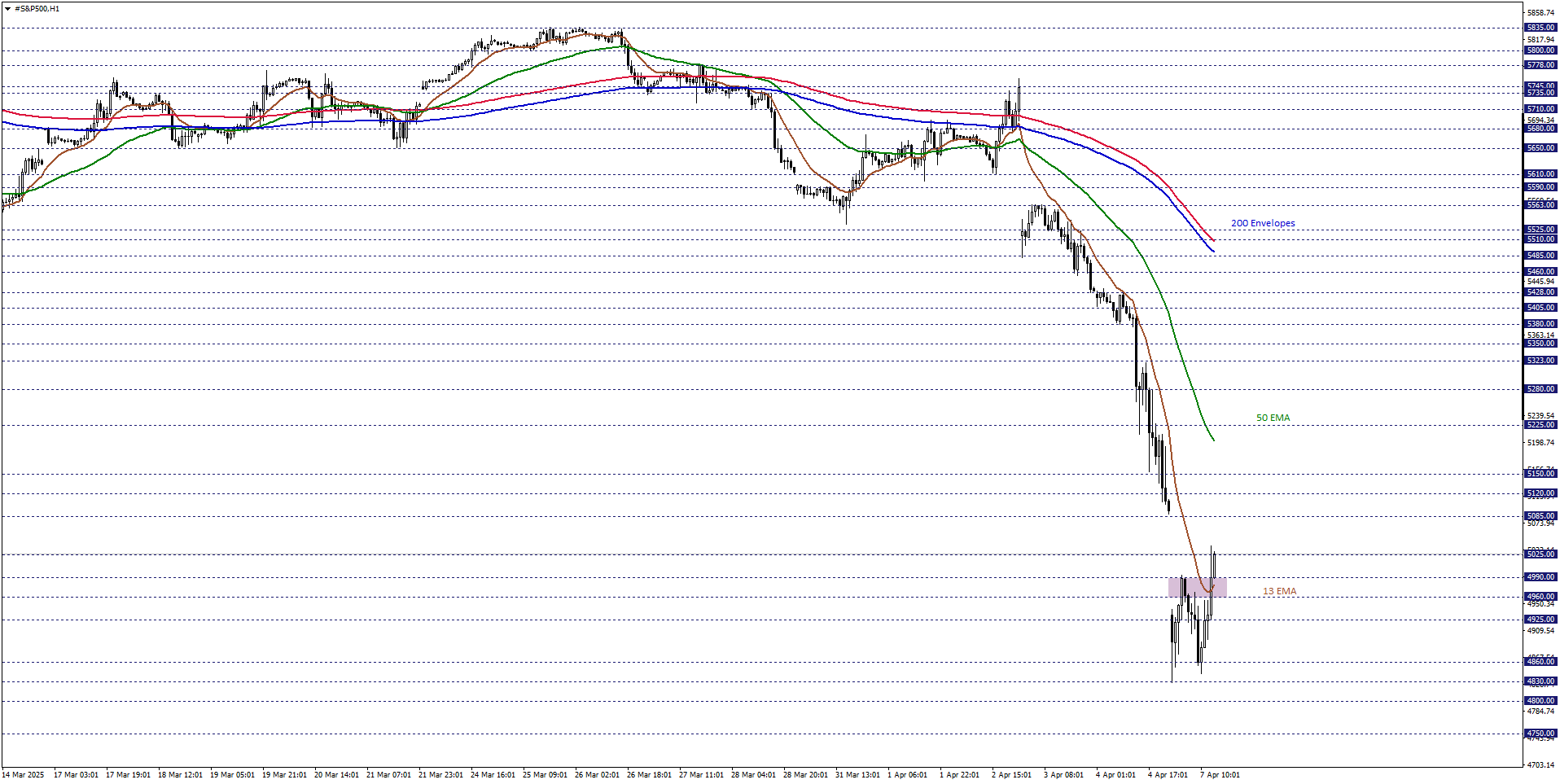Click the 3 Apr 08:01 time label

(1063, 775)
